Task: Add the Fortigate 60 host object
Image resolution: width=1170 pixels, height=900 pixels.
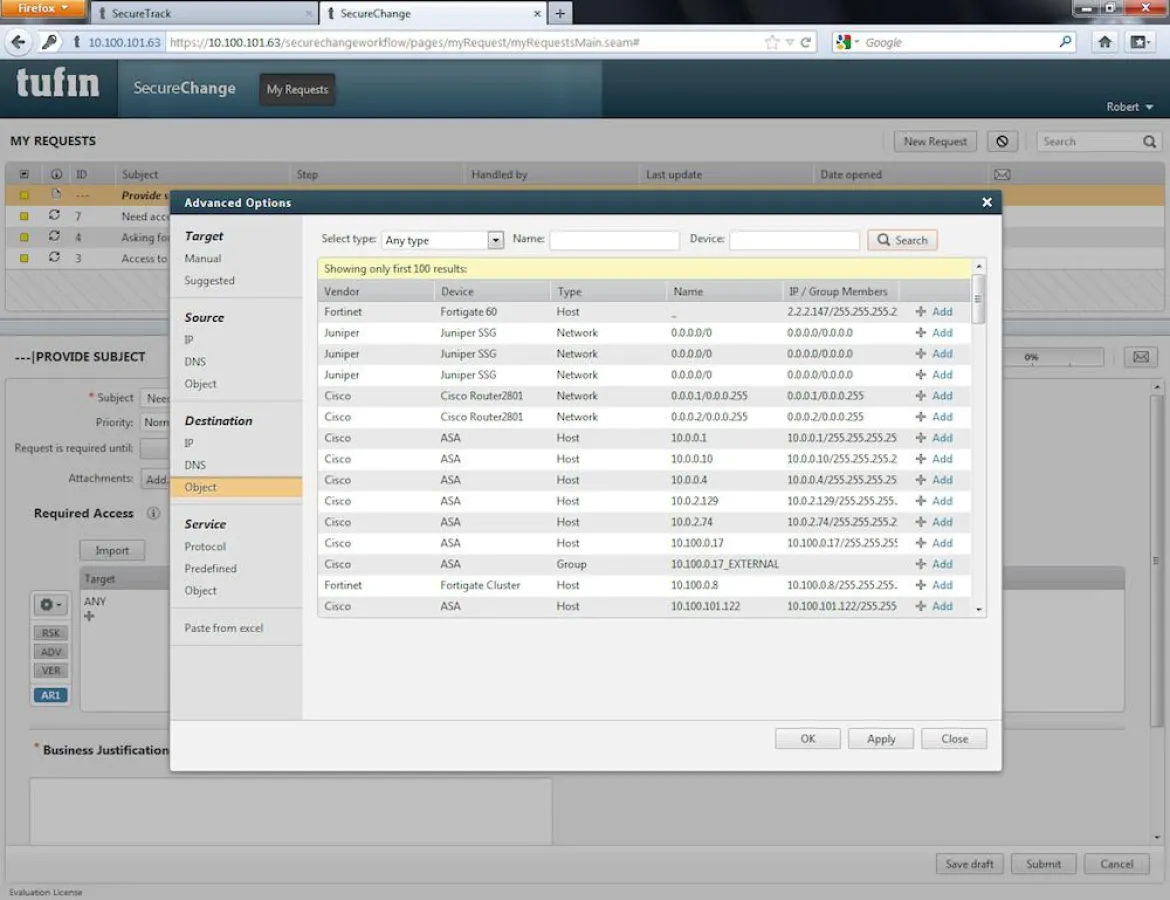Action: [x=935, y=312]
